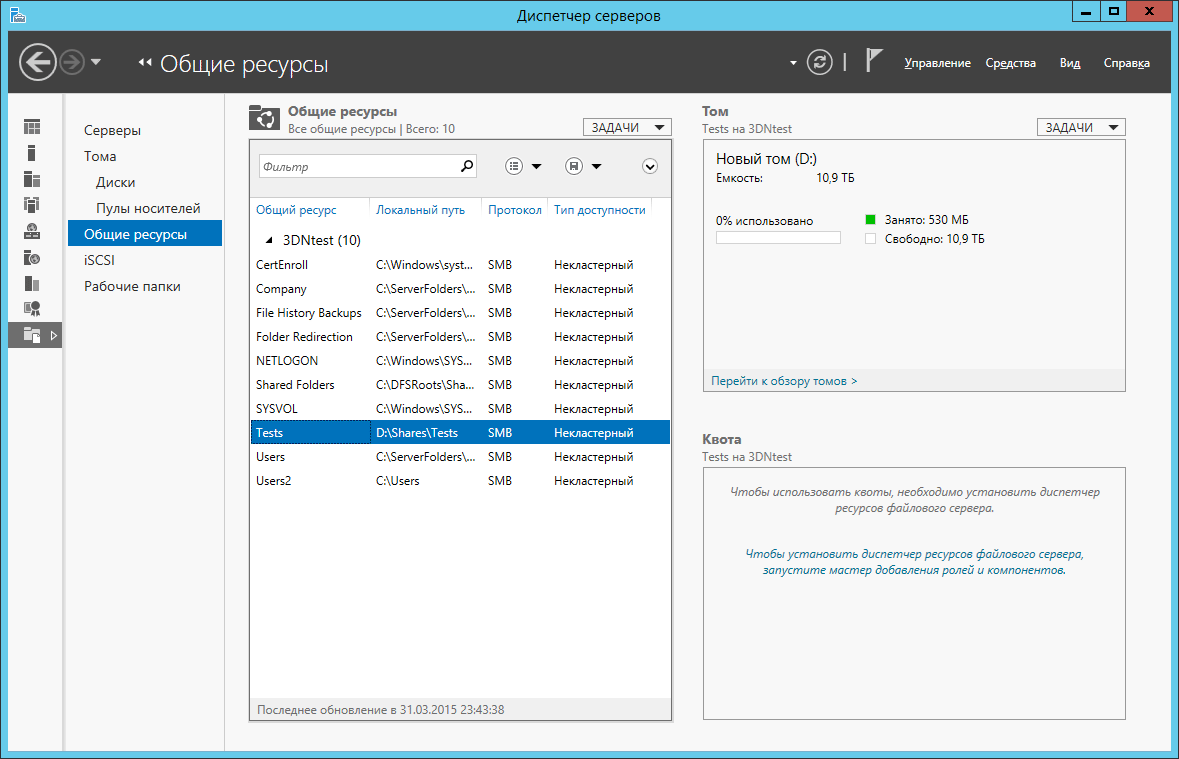
Task: Select the All Servers icon in sidebar
Action: pyautogui.click(x=33, y=179)
